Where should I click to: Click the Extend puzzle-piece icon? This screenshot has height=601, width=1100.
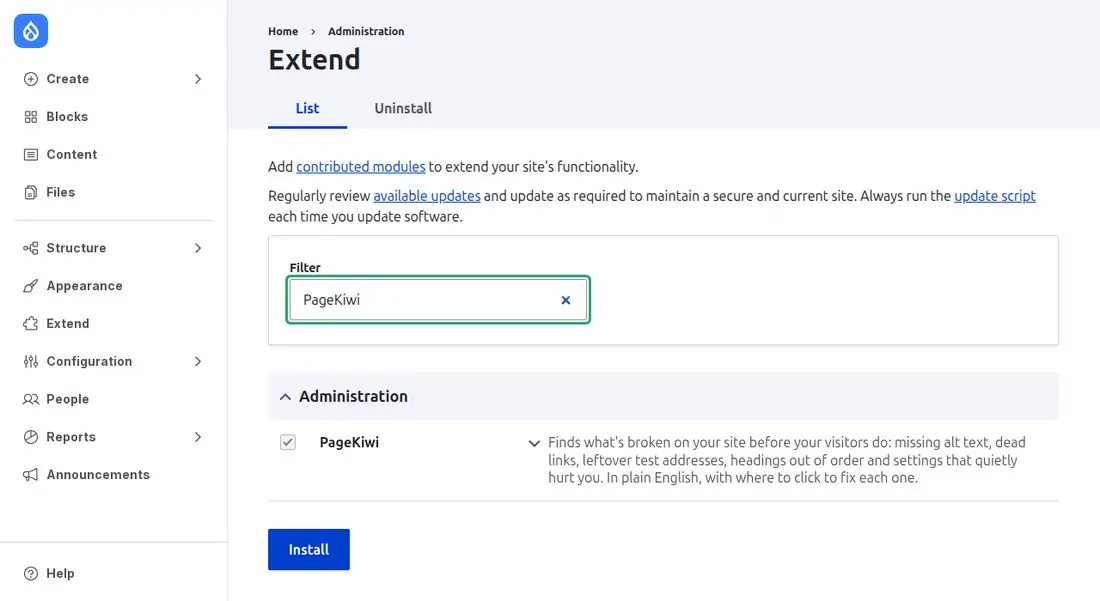31,324
